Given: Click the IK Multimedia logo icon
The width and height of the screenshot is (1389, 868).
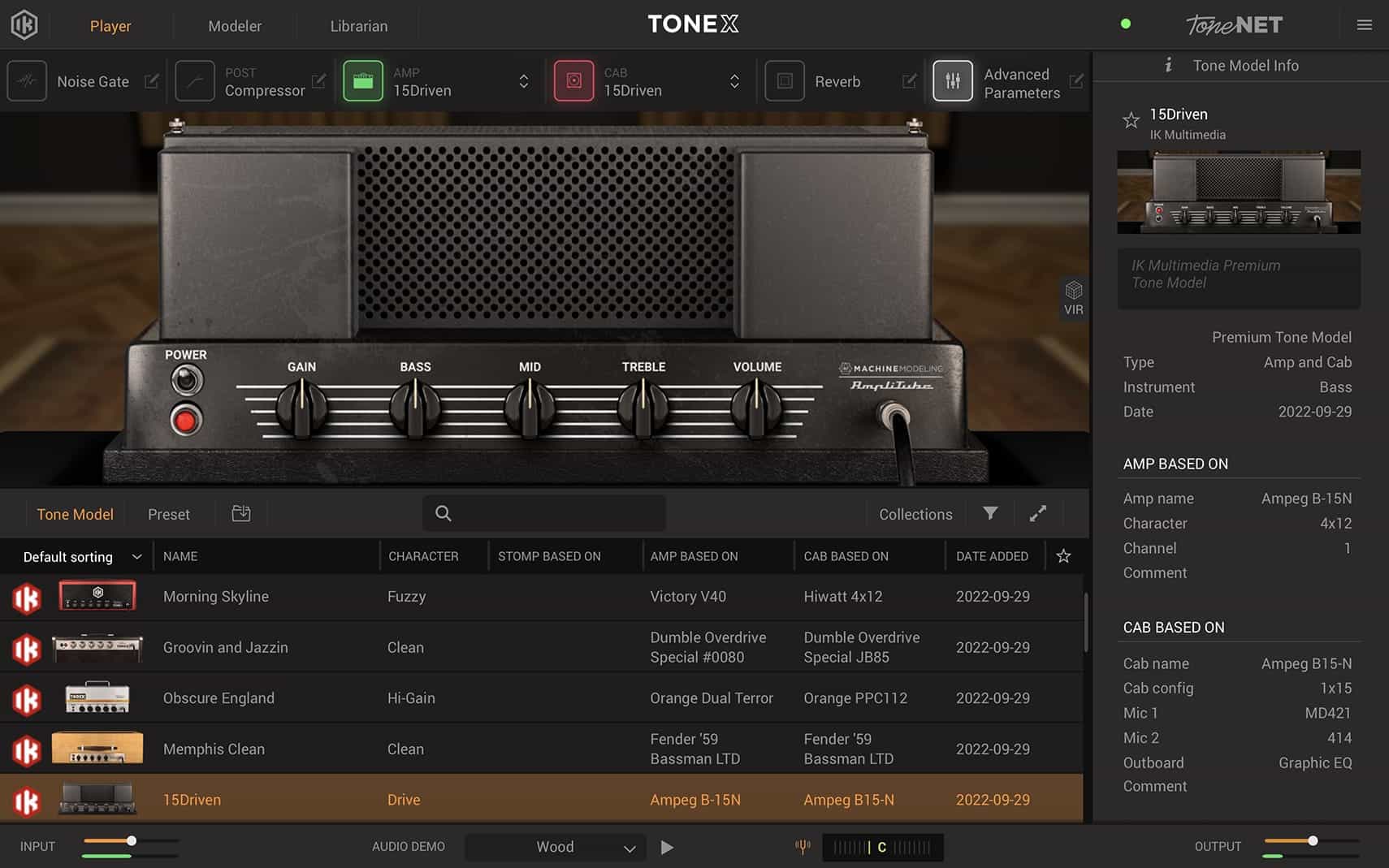Looking at the screenshot, I should click(x=24, y=25).
